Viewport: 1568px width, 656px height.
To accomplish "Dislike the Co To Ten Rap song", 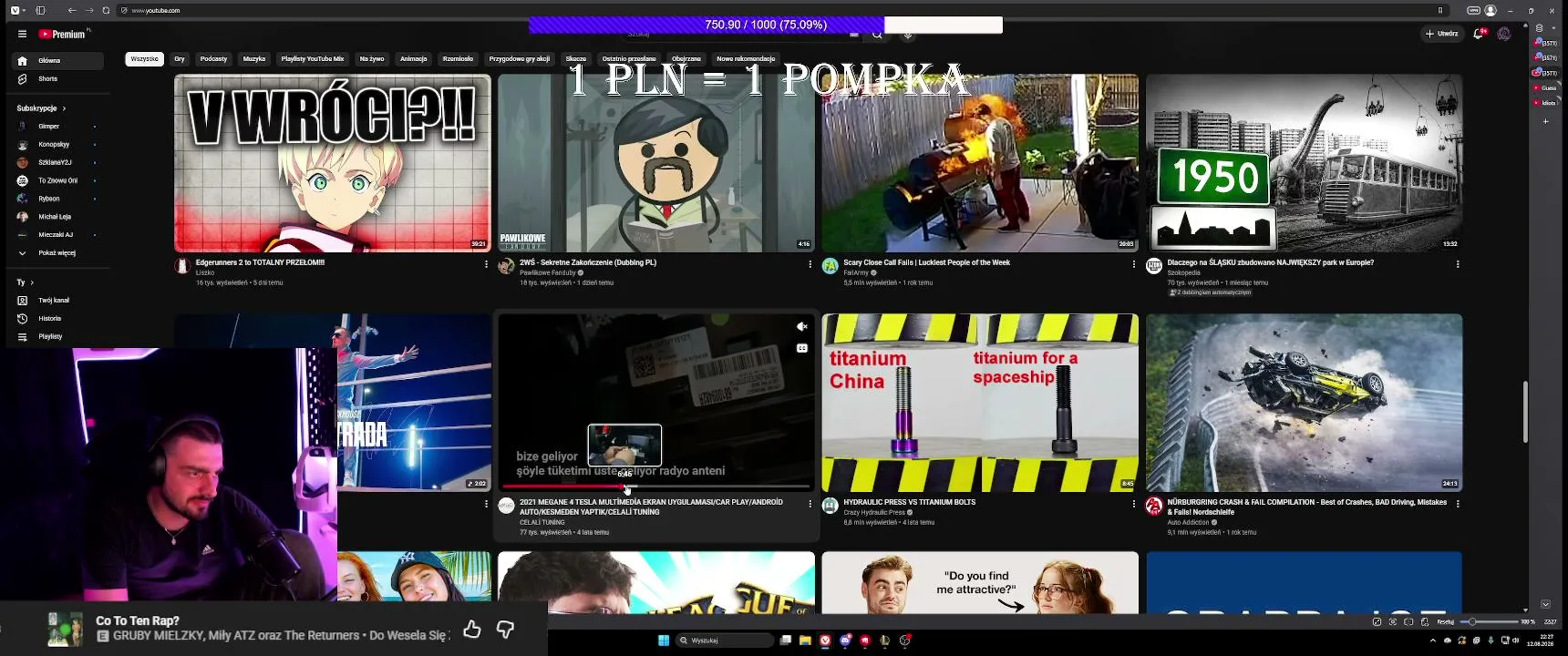I will point(505,630).
